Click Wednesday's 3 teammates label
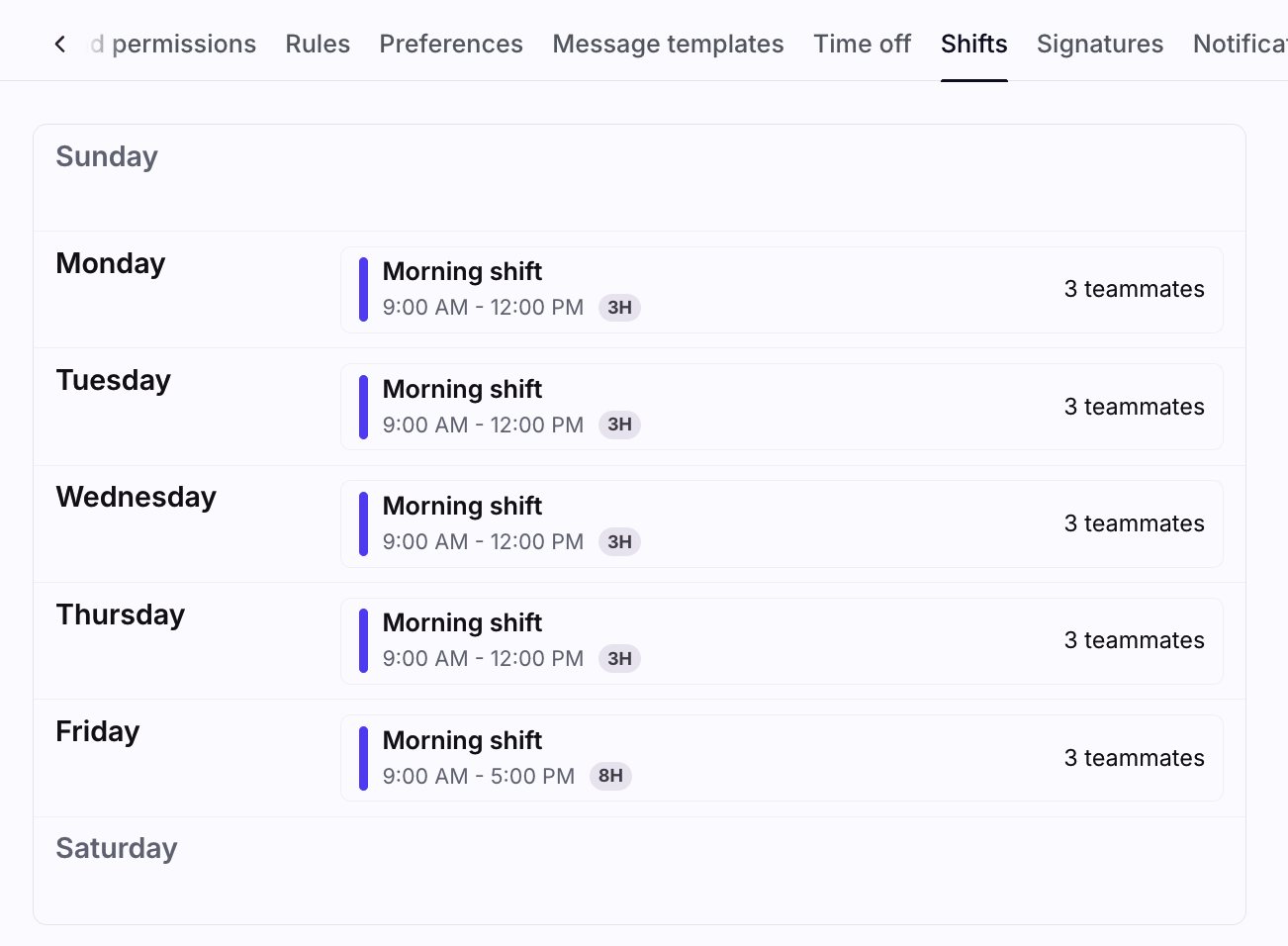This screenshot has width=1288, height=946. [x=1134, y=523]
